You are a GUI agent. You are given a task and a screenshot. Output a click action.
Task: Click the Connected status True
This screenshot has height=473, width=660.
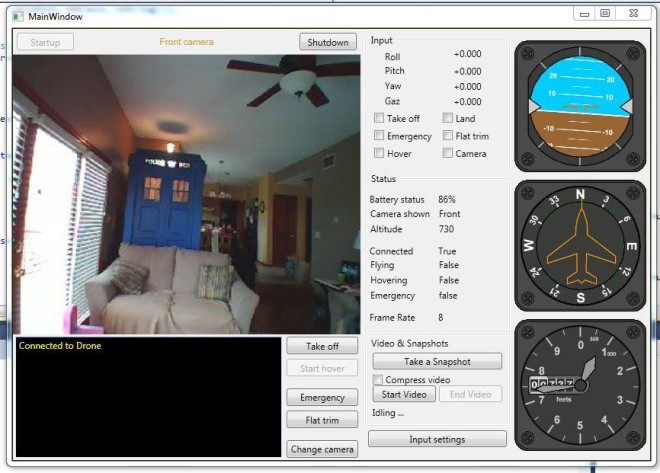[447, 251]
